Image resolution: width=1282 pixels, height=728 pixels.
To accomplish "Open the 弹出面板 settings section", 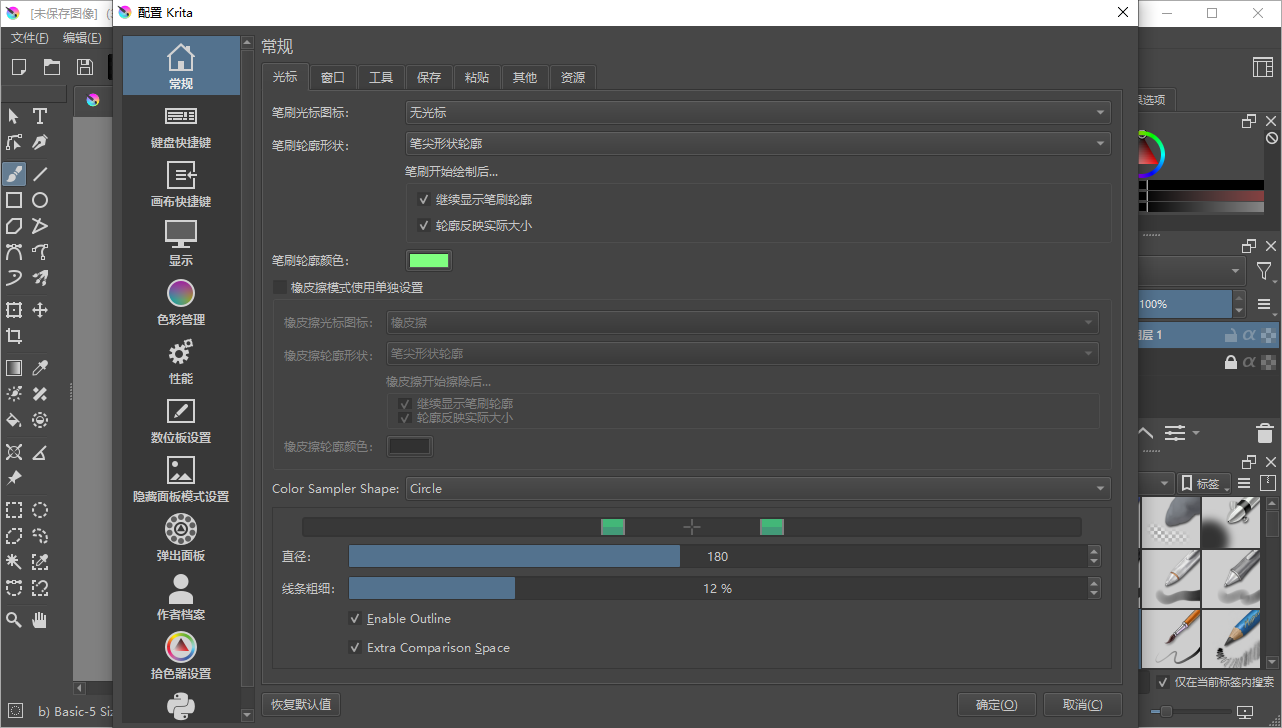I will coord(181,539).
